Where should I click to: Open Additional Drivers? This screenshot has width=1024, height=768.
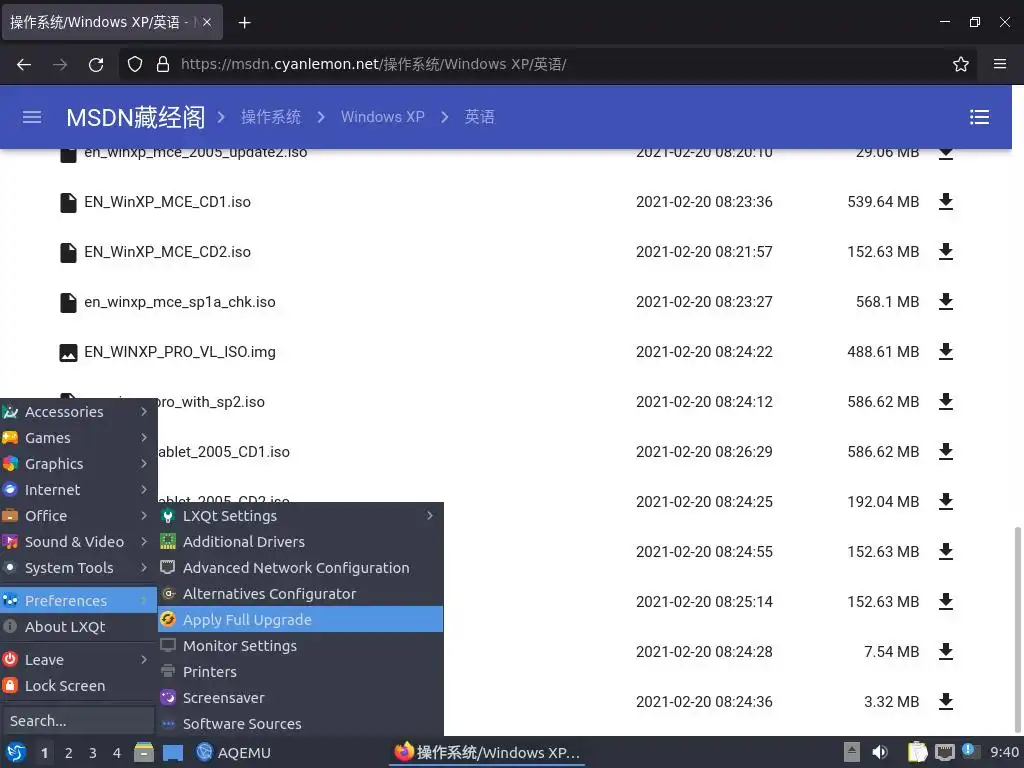click(300, 542)
